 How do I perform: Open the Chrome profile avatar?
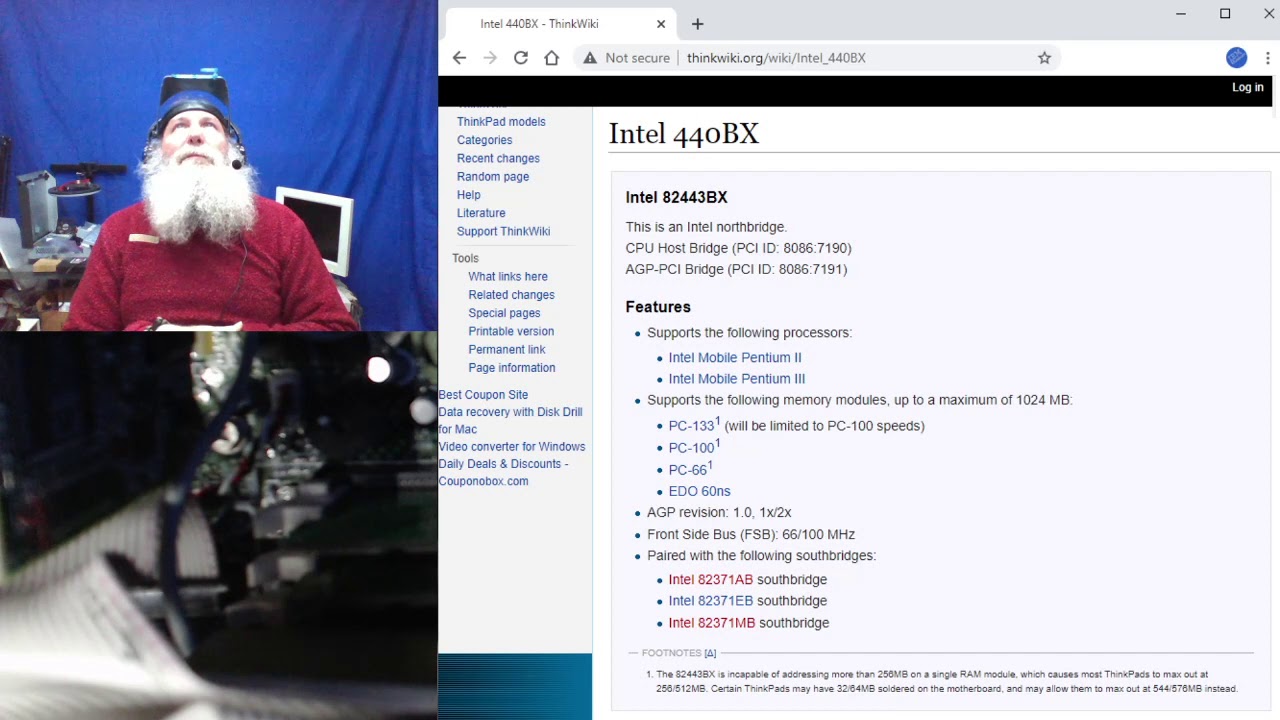(1237, 58)
